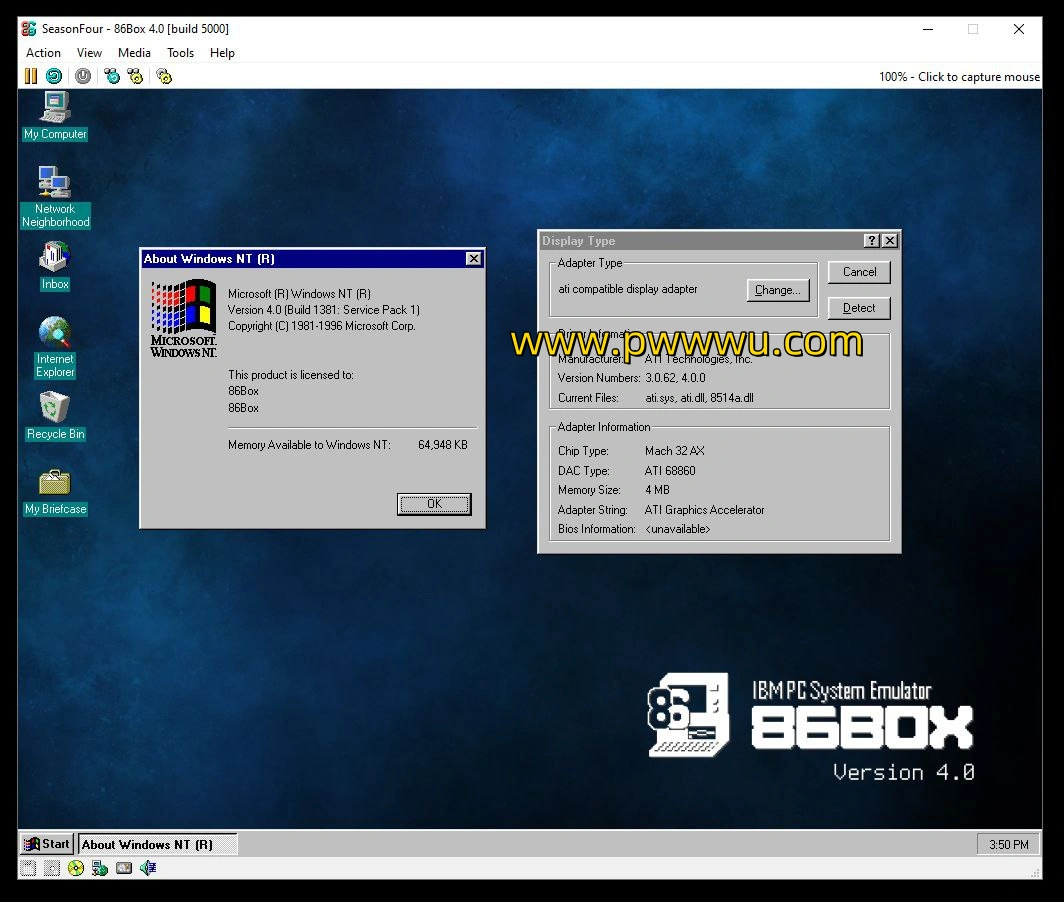Click the 'This product is licensed to:' text
The image size is (1064, 902).
(x=290, y=375)
